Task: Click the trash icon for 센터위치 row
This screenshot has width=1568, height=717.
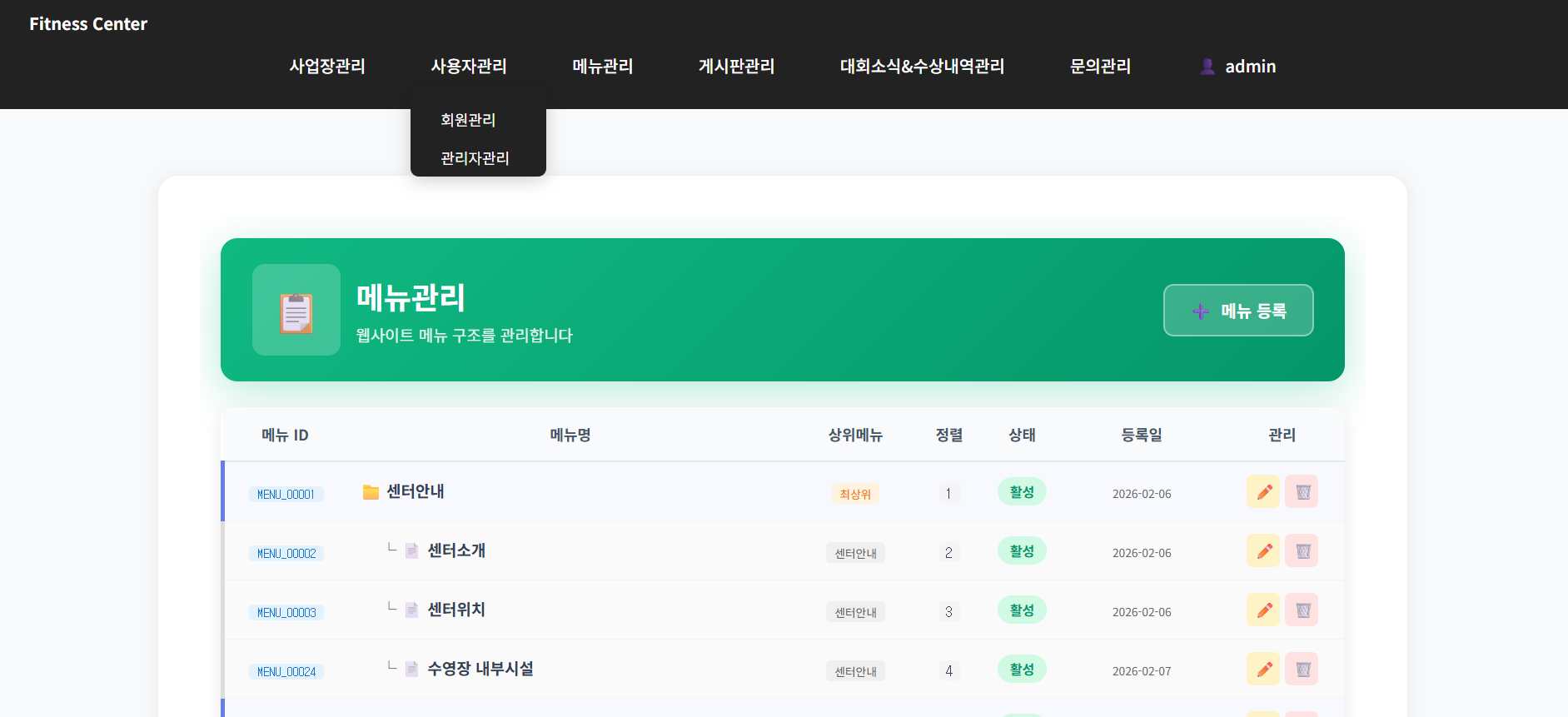Action: (1302, 610)
